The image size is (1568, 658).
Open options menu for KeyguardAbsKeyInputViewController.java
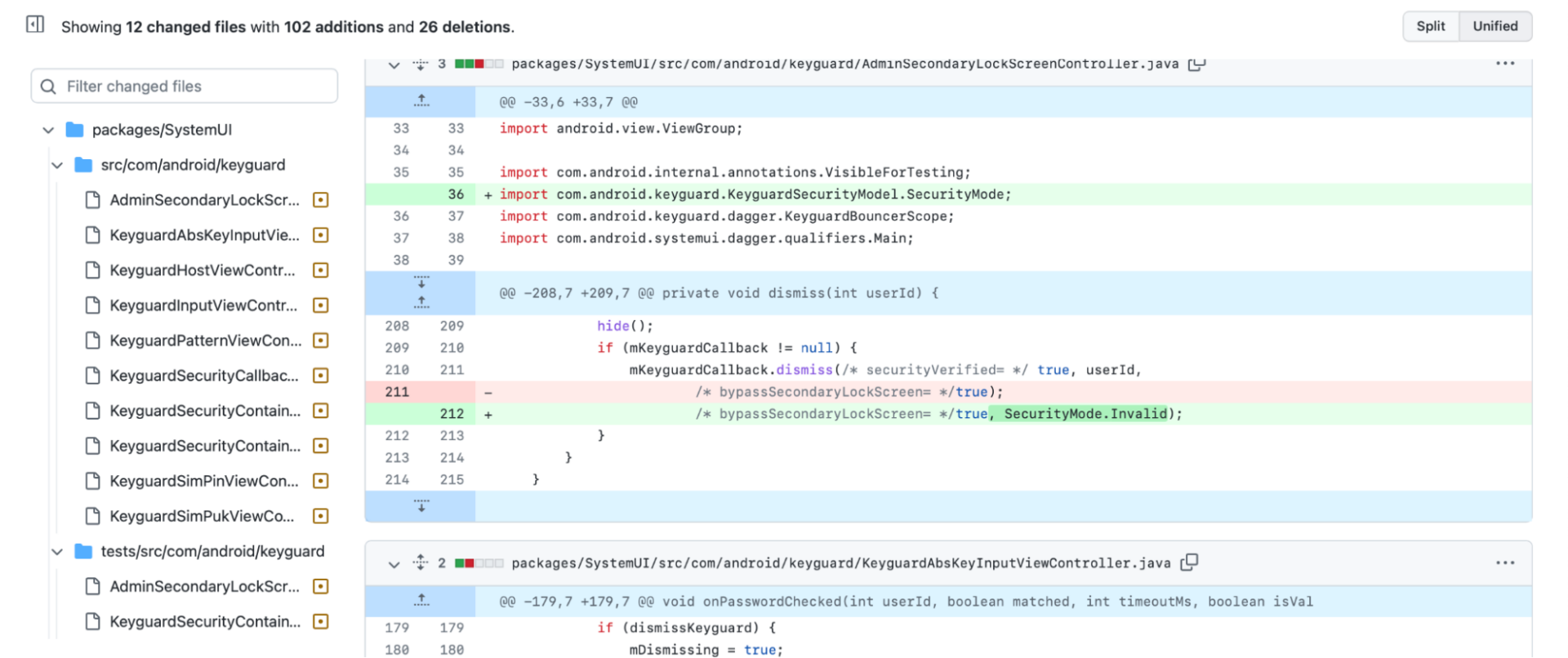1504,562
